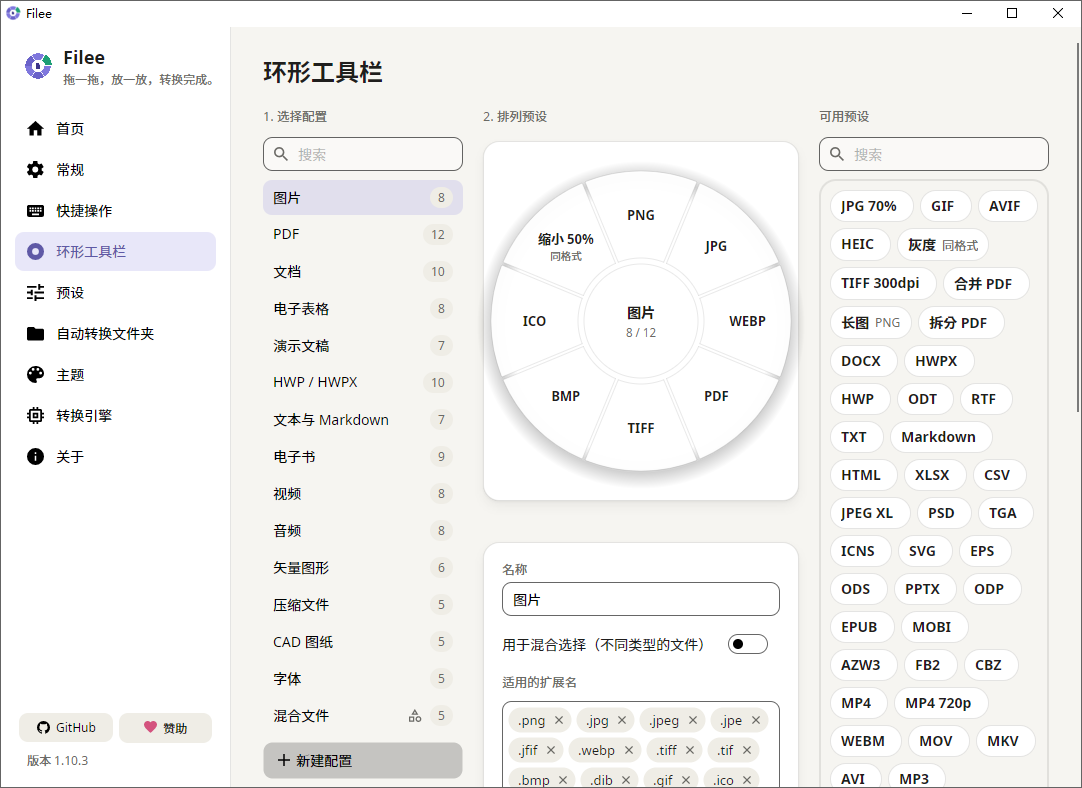Select the CAD 图纸 profile row

363,642
